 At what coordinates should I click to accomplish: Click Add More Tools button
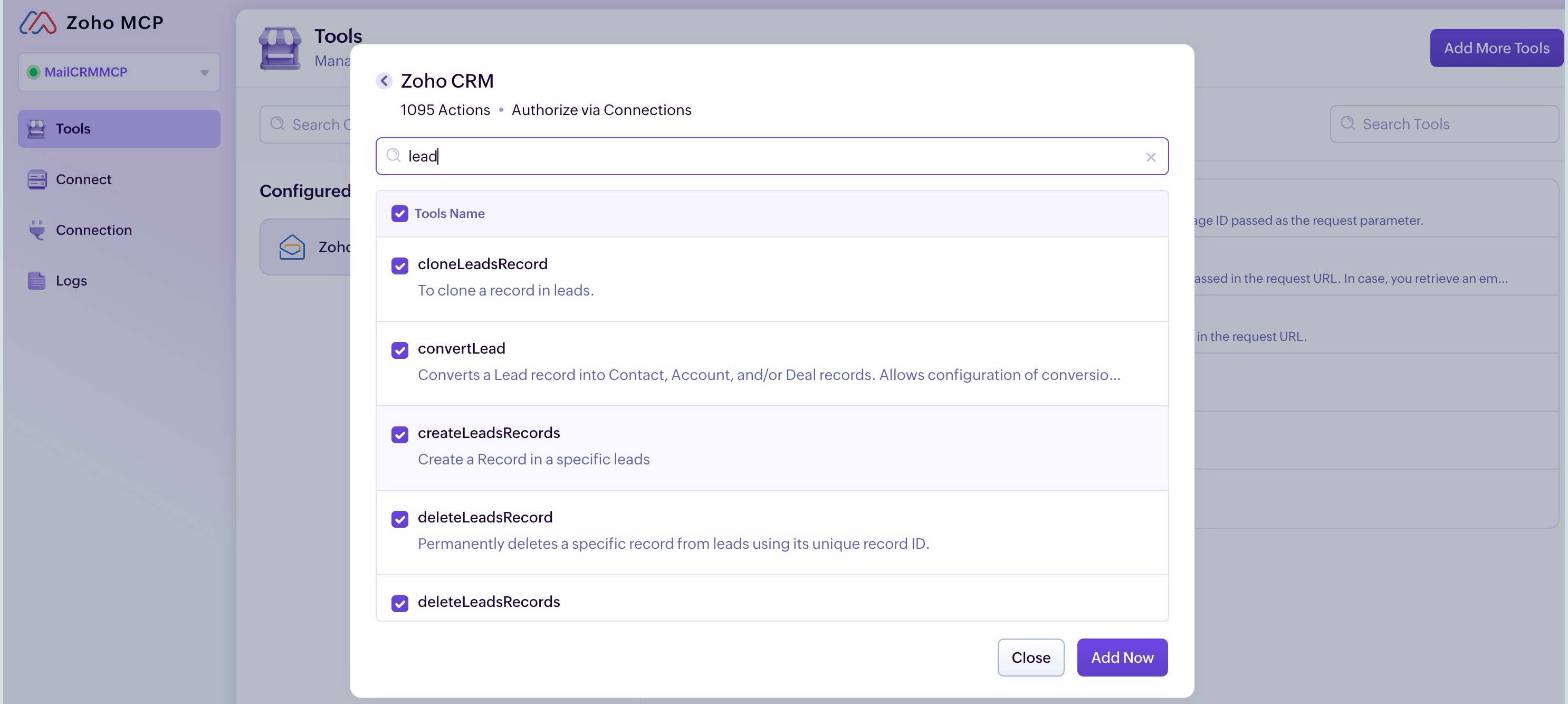pyautogui.click(x=1497, y=47)
